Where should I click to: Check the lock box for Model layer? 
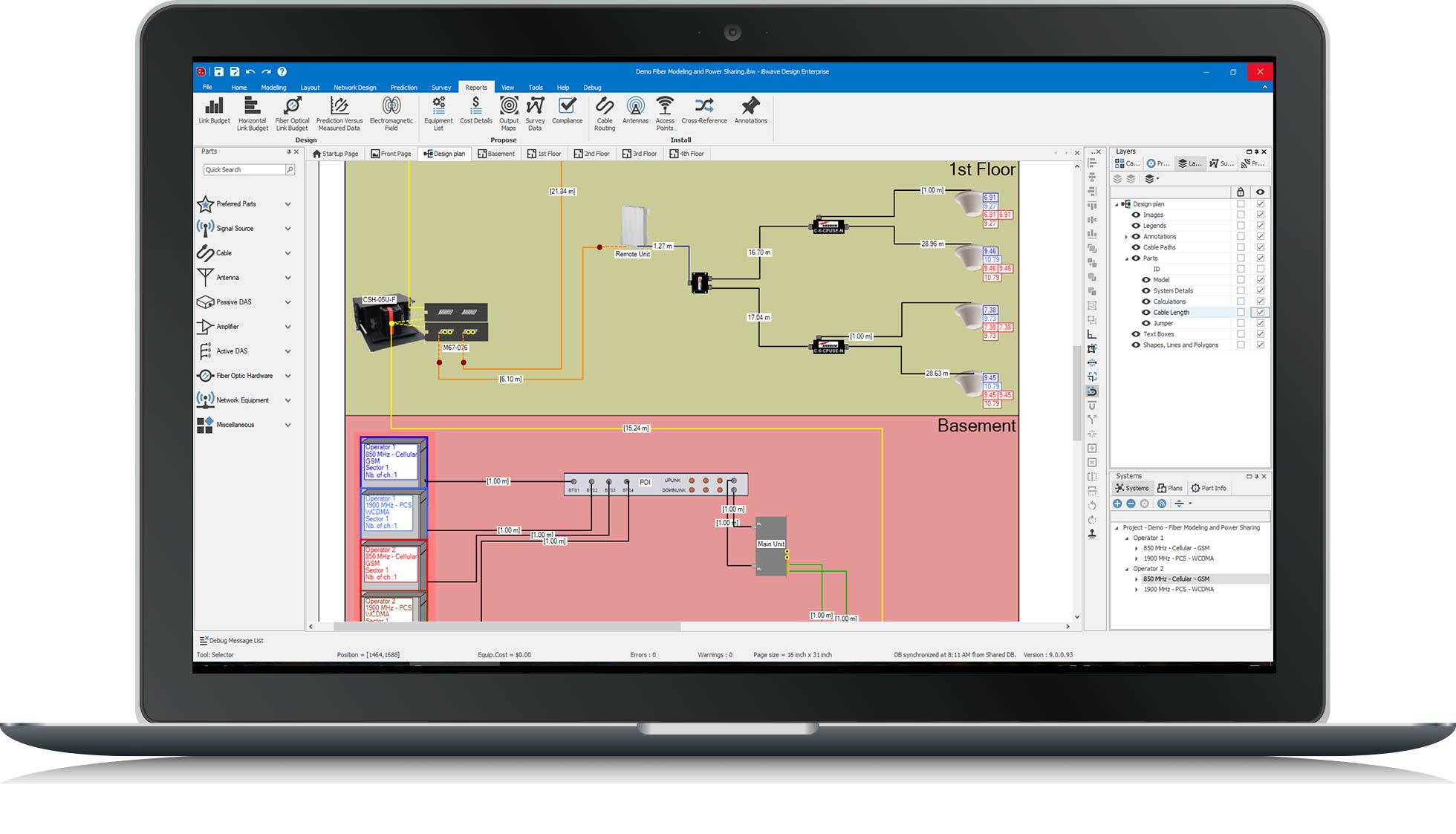[1241, 280]
